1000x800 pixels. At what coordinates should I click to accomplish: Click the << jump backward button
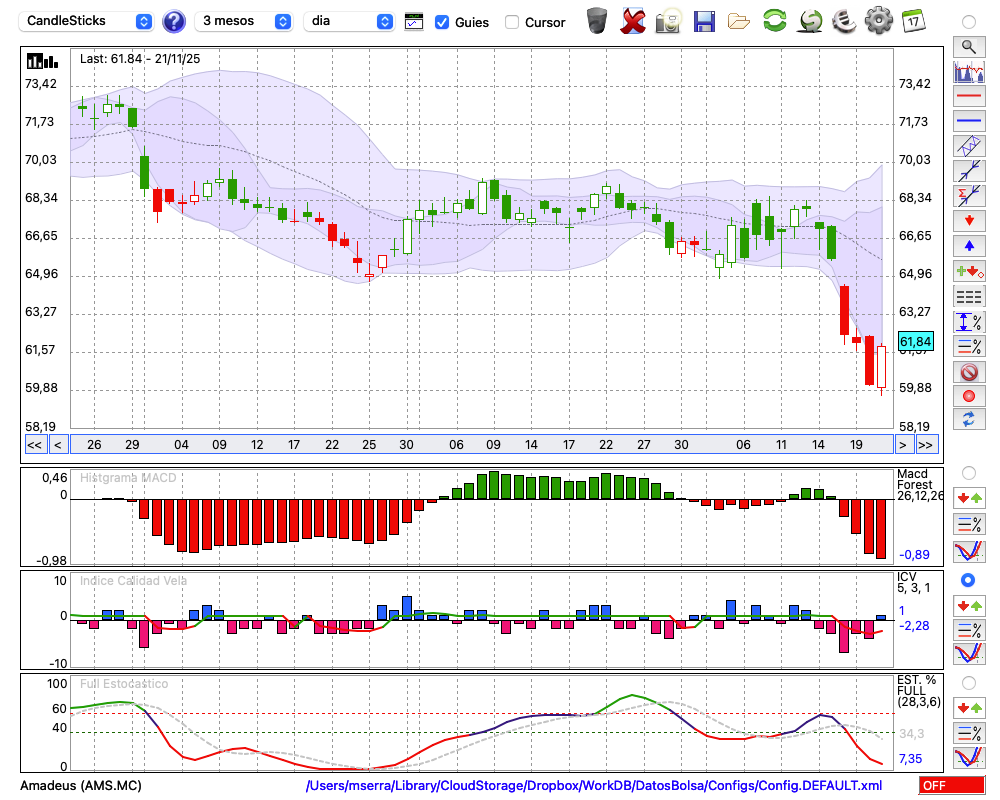coord(34,445)
